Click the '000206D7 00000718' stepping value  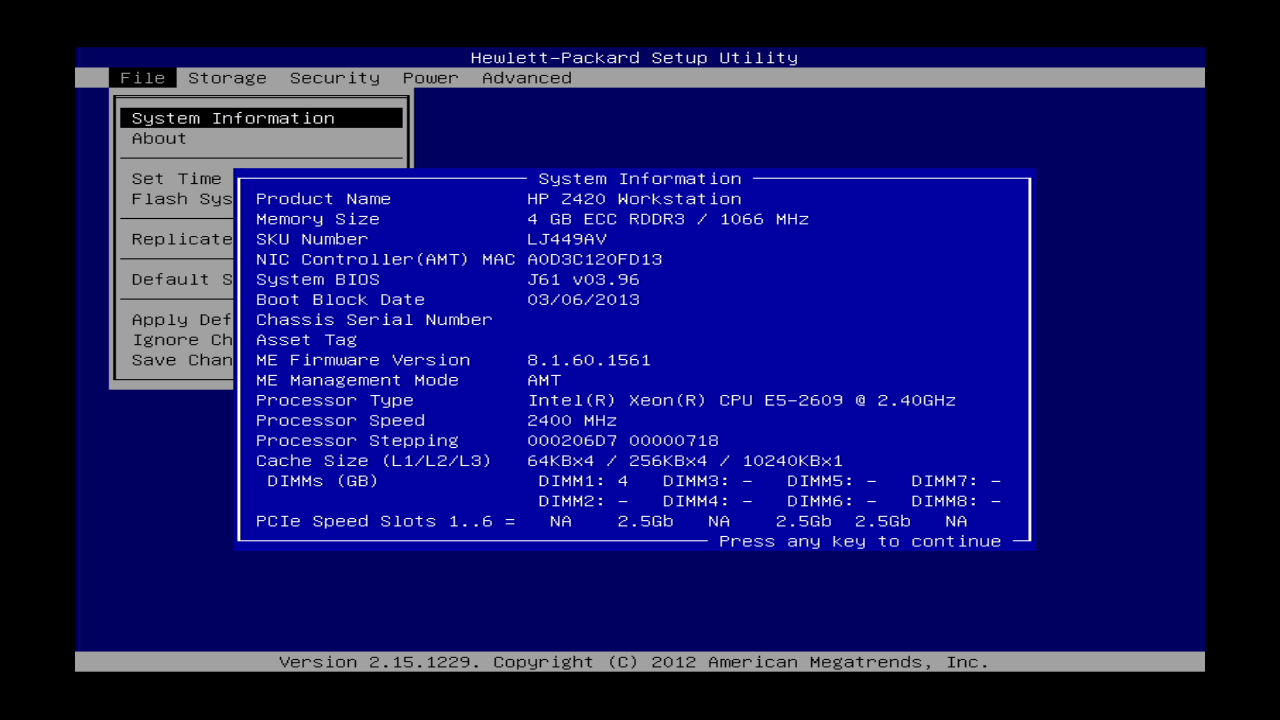click(623, 440)
